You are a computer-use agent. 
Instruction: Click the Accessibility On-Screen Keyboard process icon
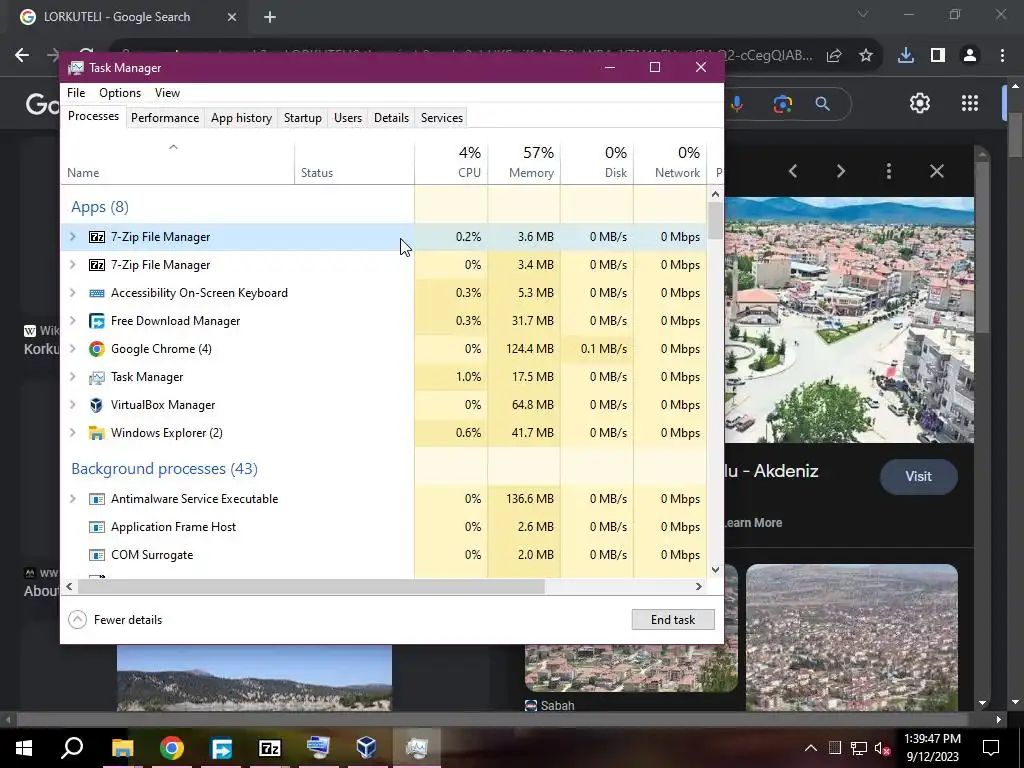click(97, 293)
